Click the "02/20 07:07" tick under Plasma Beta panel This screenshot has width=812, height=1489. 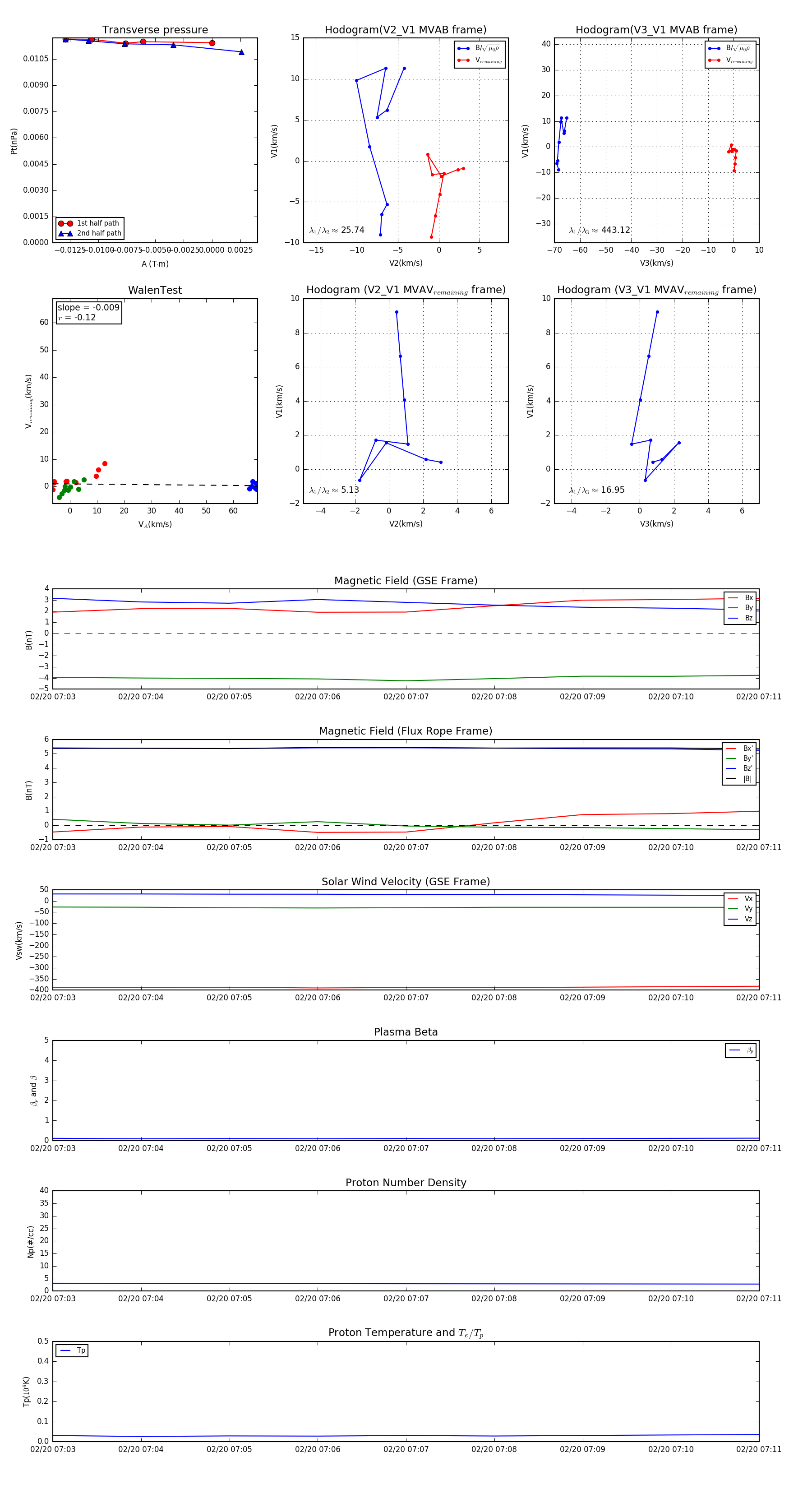(406, 1148)
